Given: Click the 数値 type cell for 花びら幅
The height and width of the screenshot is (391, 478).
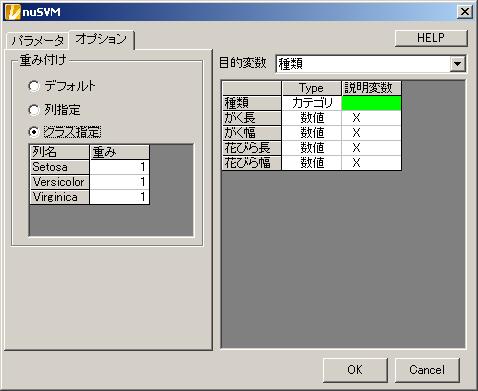Looking at the screenshot, I should coord(312,163).
